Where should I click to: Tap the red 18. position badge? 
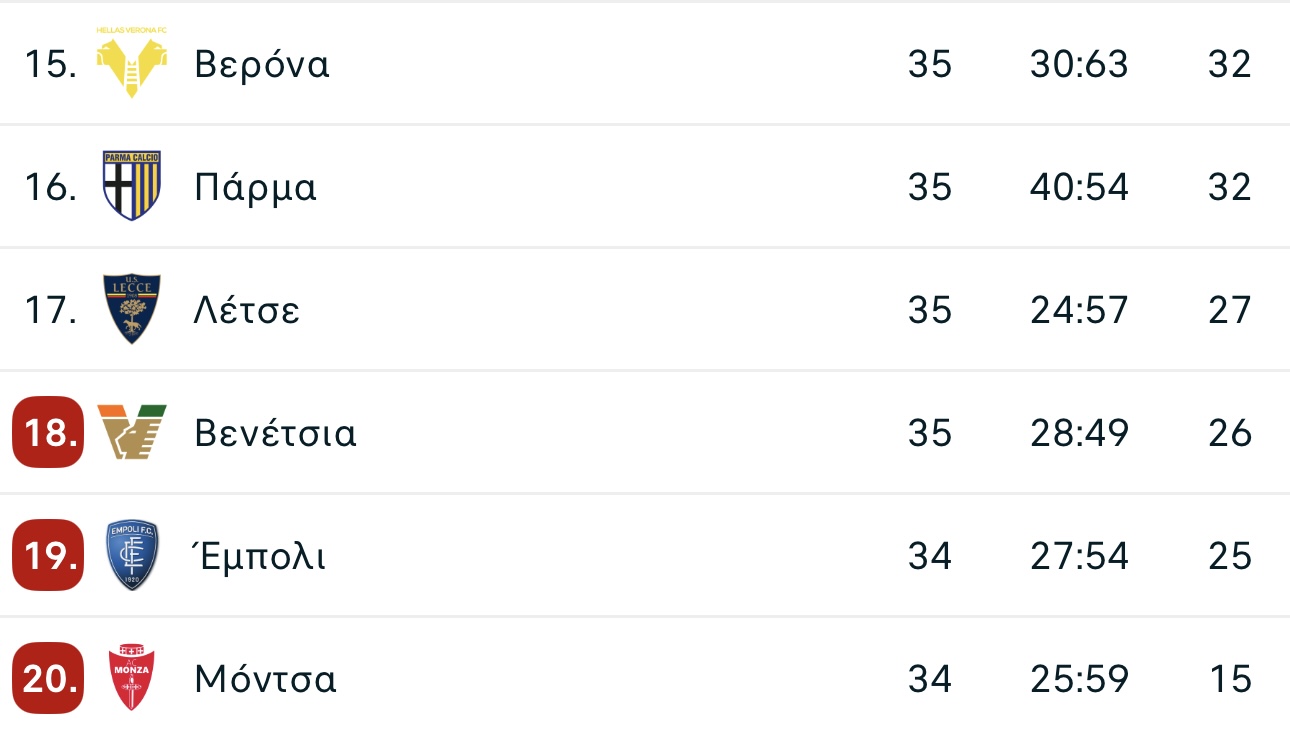(48, 432)
